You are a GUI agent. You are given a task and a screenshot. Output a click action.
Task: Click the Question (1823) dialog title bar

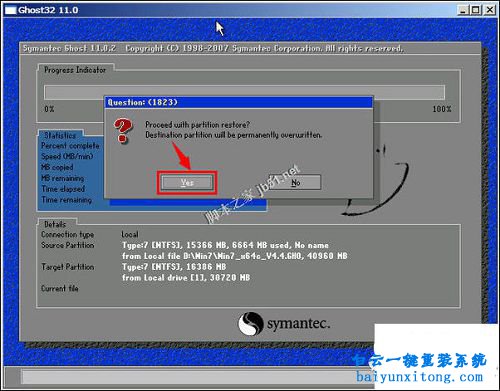click(239, 102)
